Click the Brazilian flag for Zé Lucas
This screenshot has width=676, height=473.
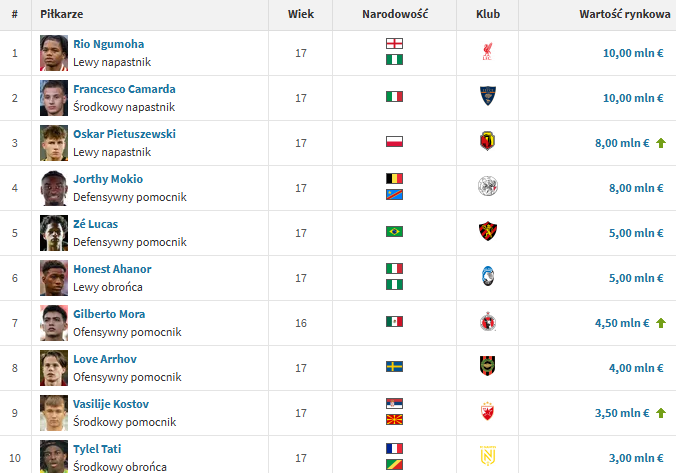(x=394, y=232)
